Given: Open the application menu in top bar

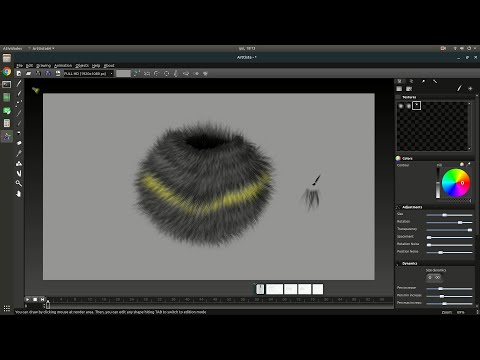Looking at the screenshot, I should point(42,48).
